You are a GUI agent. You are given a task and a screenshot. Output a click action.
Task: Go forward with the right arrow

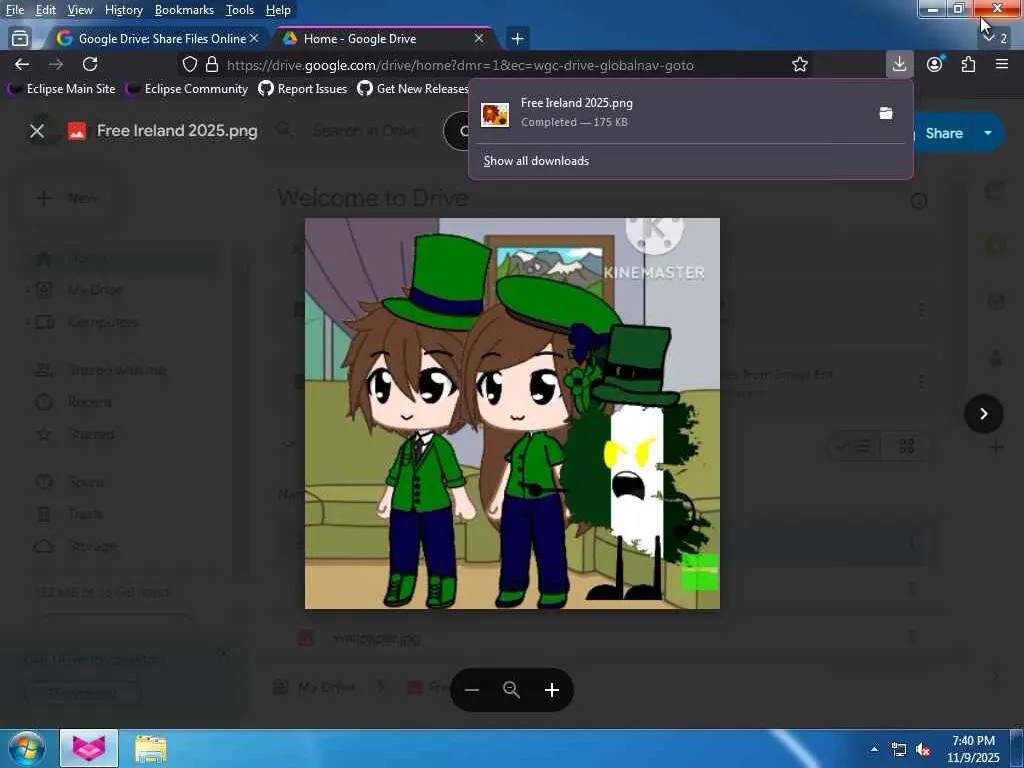56,64
